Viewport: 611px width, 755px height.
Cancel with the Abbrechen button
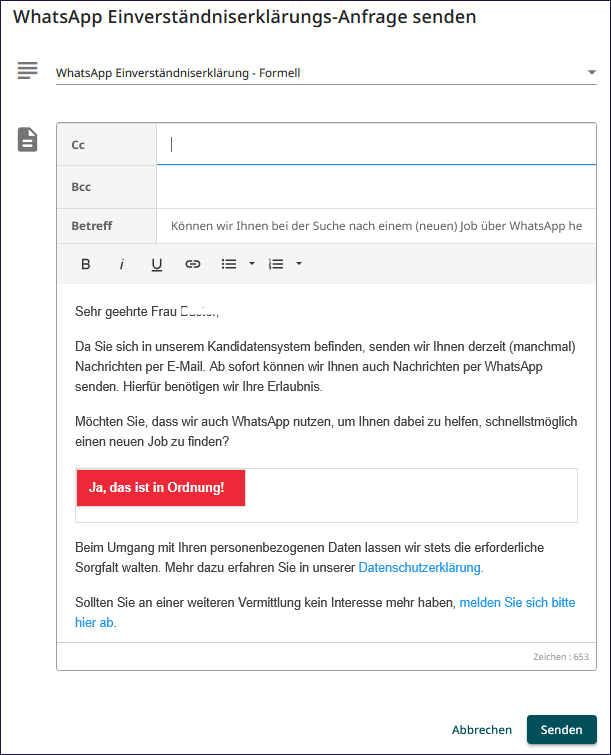[481, 730]
